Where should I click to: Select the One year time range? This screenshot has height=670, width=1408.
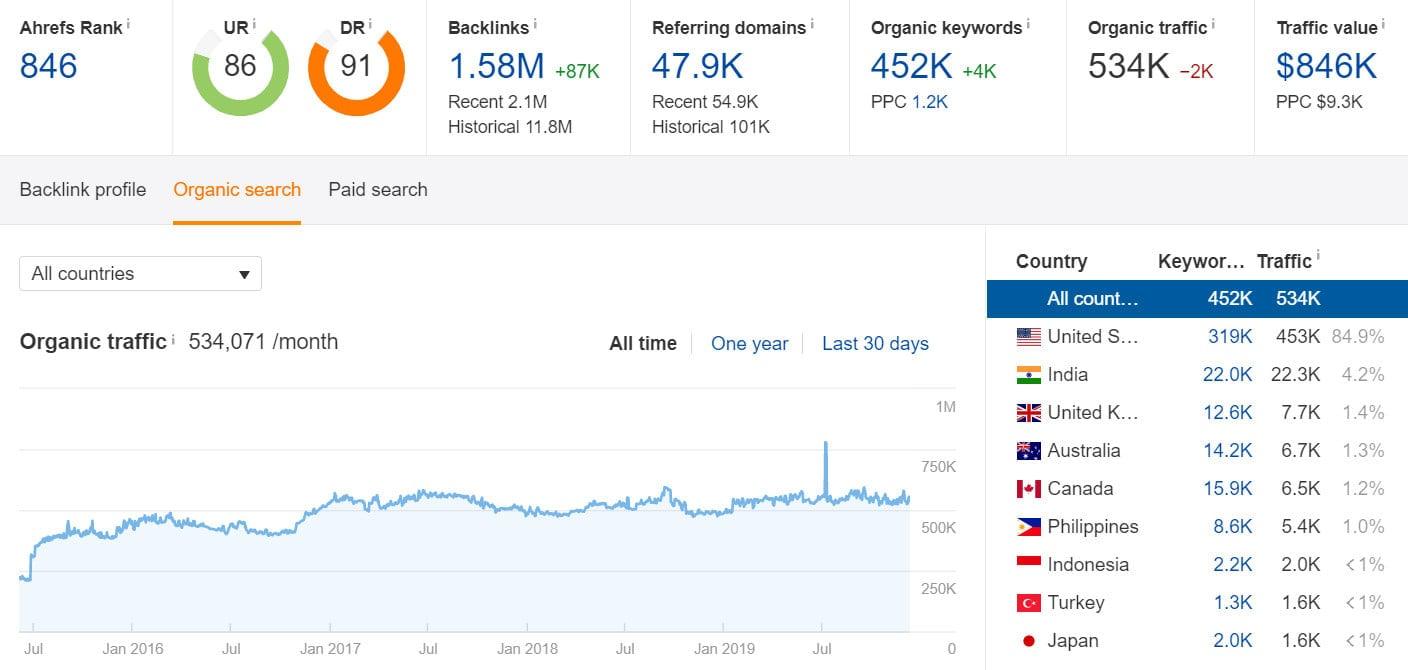750,343
